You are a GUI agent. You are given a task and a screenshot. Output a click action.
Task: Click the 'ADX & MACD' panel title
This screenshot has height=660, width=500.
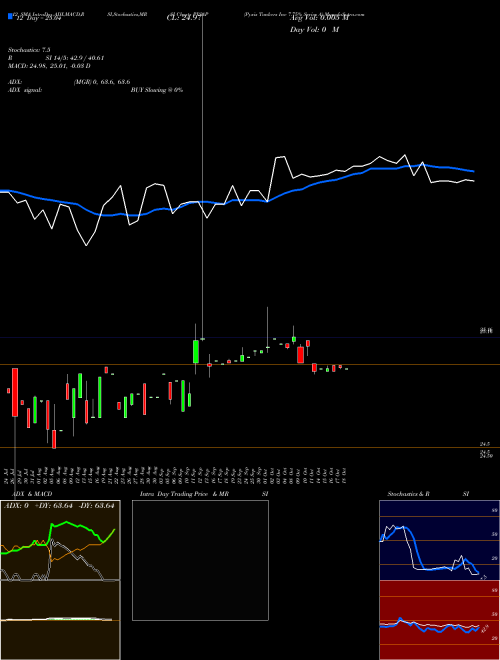pyautogui.click(x=32, y=494)
